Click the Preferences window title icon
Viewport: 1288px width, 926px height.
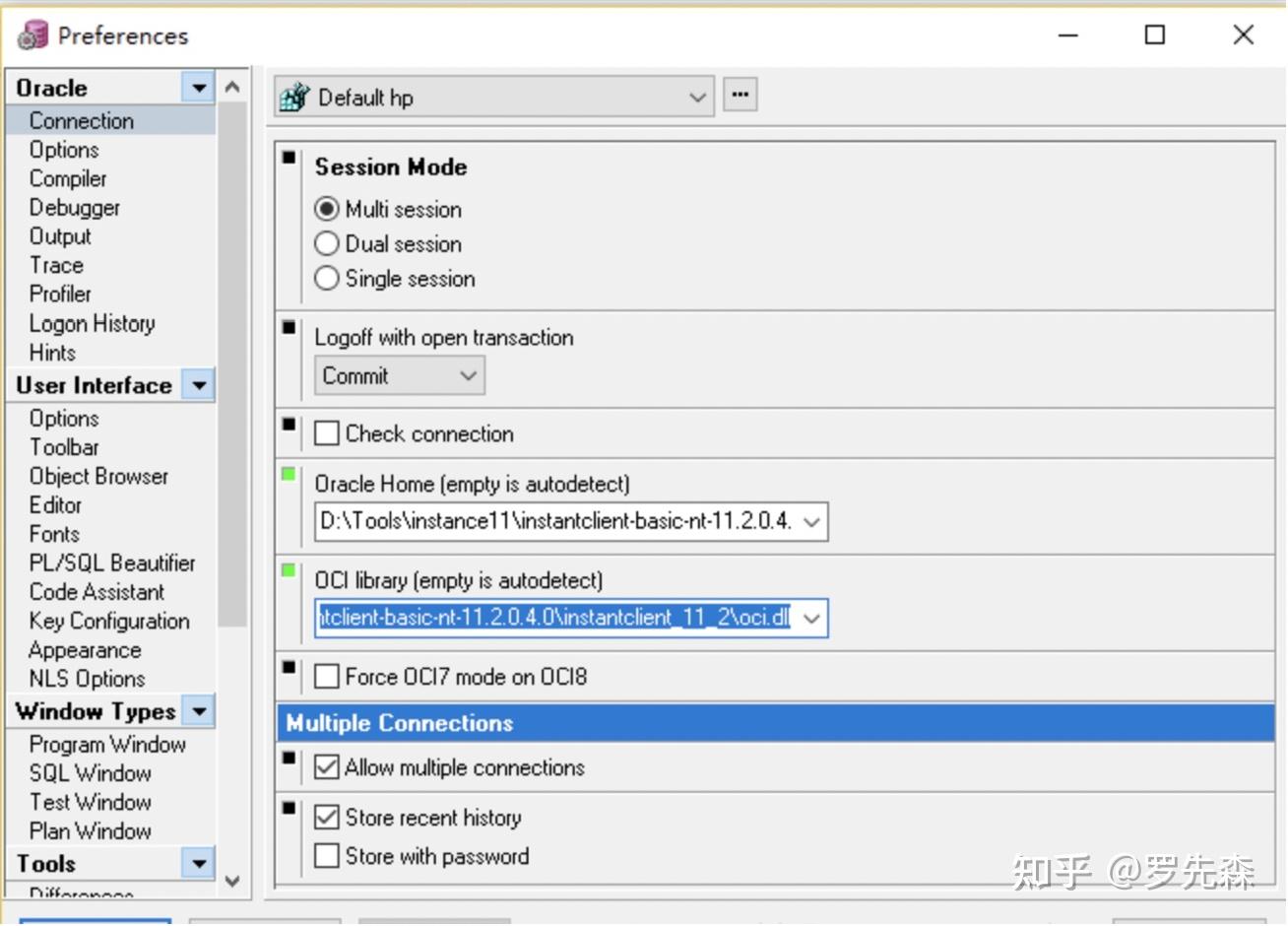[x=32, y=35]
